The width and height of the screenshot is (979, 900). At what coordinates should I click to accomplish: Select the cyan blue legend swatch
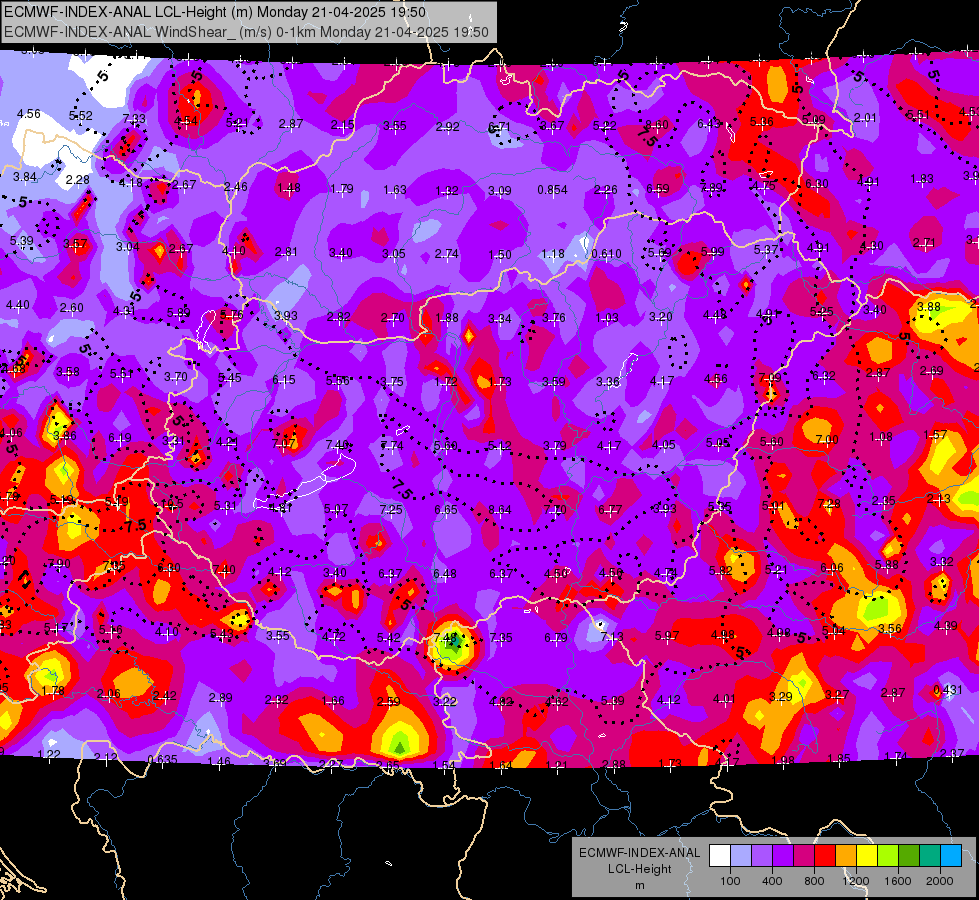pos(951,856)
